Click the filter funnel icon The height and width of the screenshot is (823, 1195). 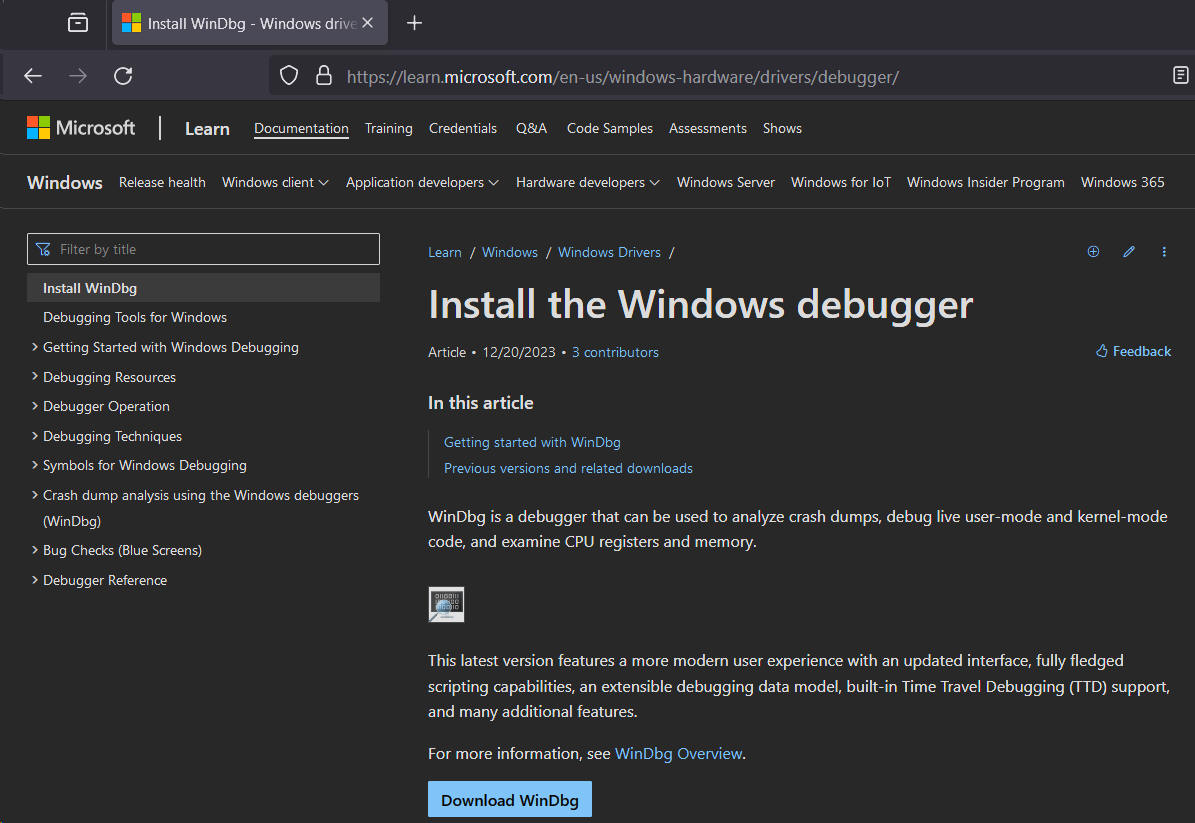tap(43, 249)
